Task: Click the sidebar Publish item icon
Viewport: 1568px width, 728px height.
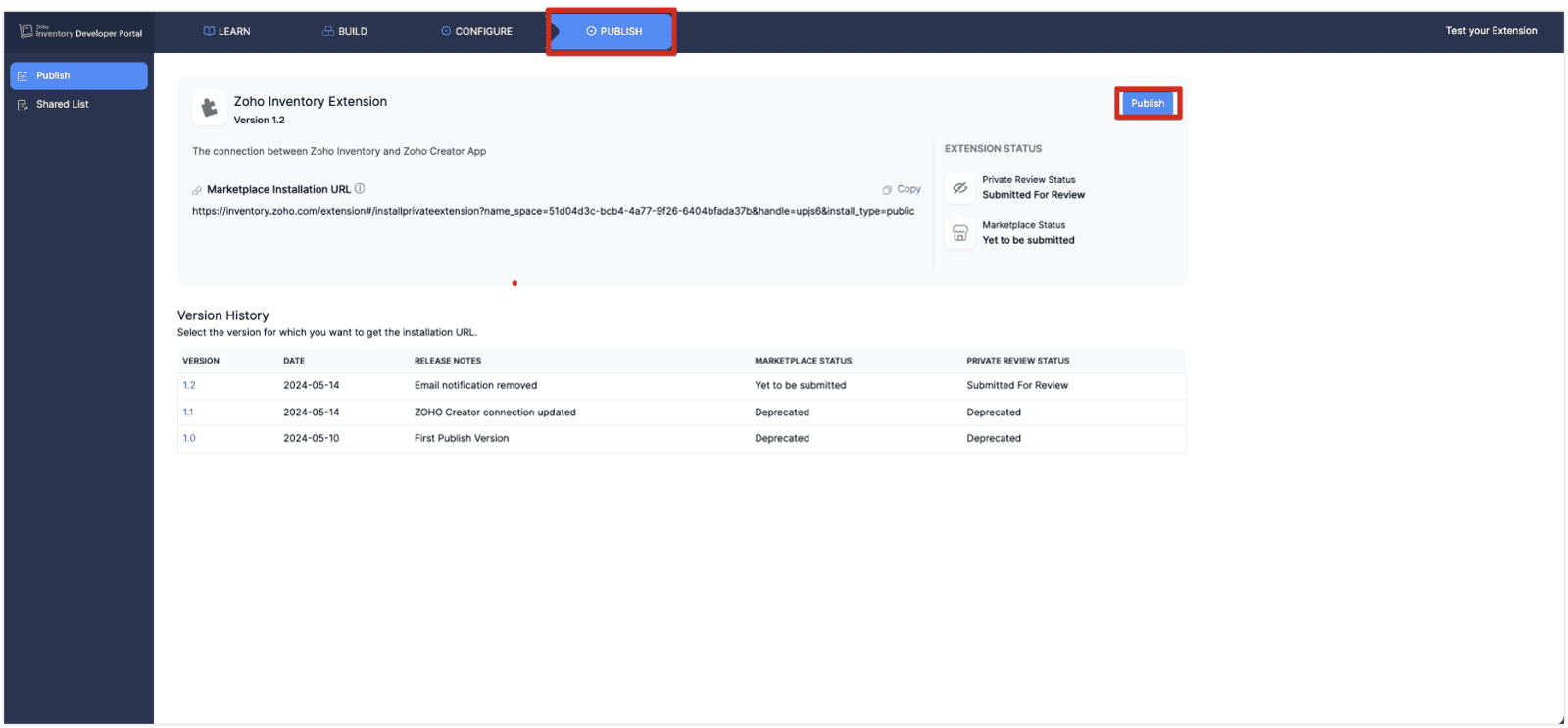Action: coord(23,75)
